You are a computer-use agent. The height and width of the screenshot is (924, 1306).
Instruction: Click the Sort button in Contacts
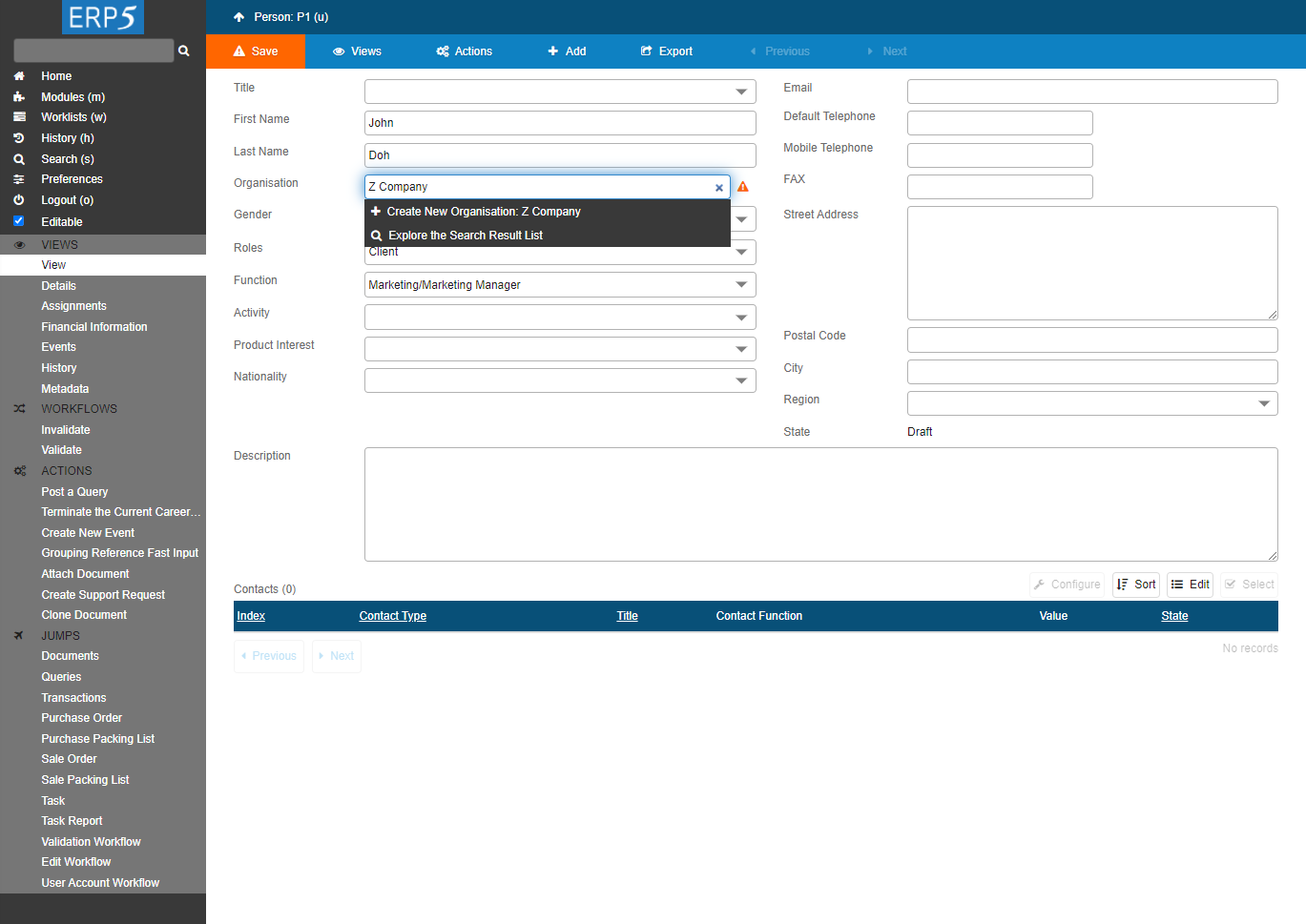pyautogui.click(x=1136, y=585)
